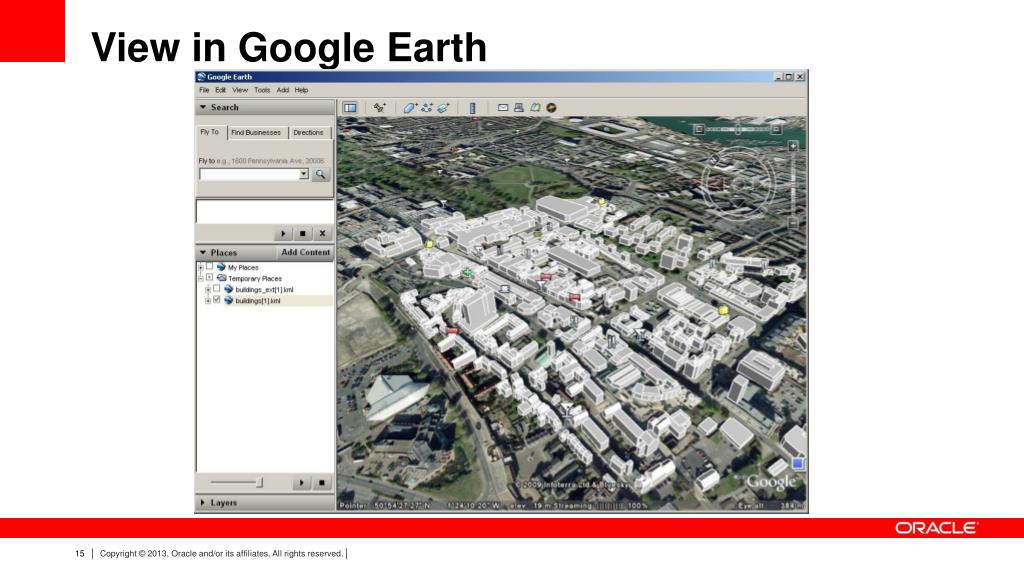
Task: Click the play tour button in Places panel
Action: pos(301,483)
